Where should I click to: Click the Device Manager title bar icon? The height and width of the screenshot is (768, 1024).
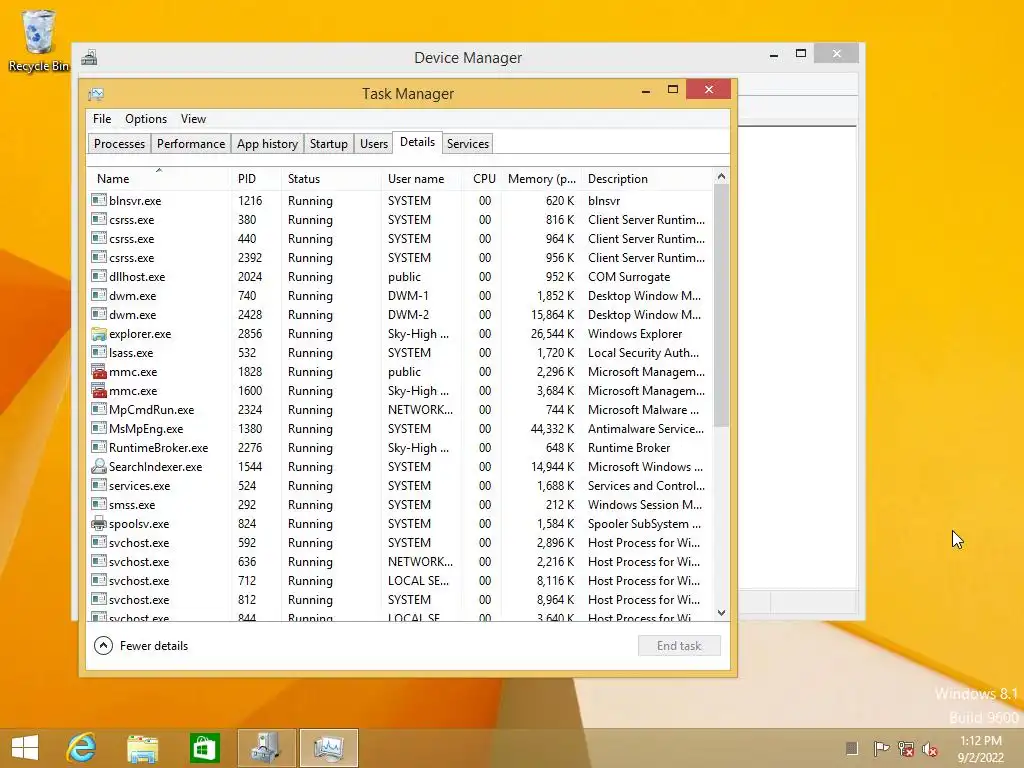tap(89, 58)
